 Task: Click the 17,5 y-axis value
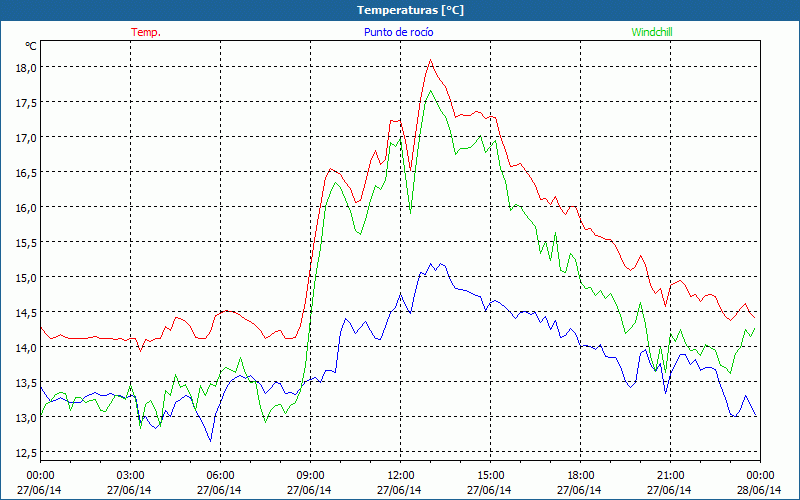tap(26, 103)
